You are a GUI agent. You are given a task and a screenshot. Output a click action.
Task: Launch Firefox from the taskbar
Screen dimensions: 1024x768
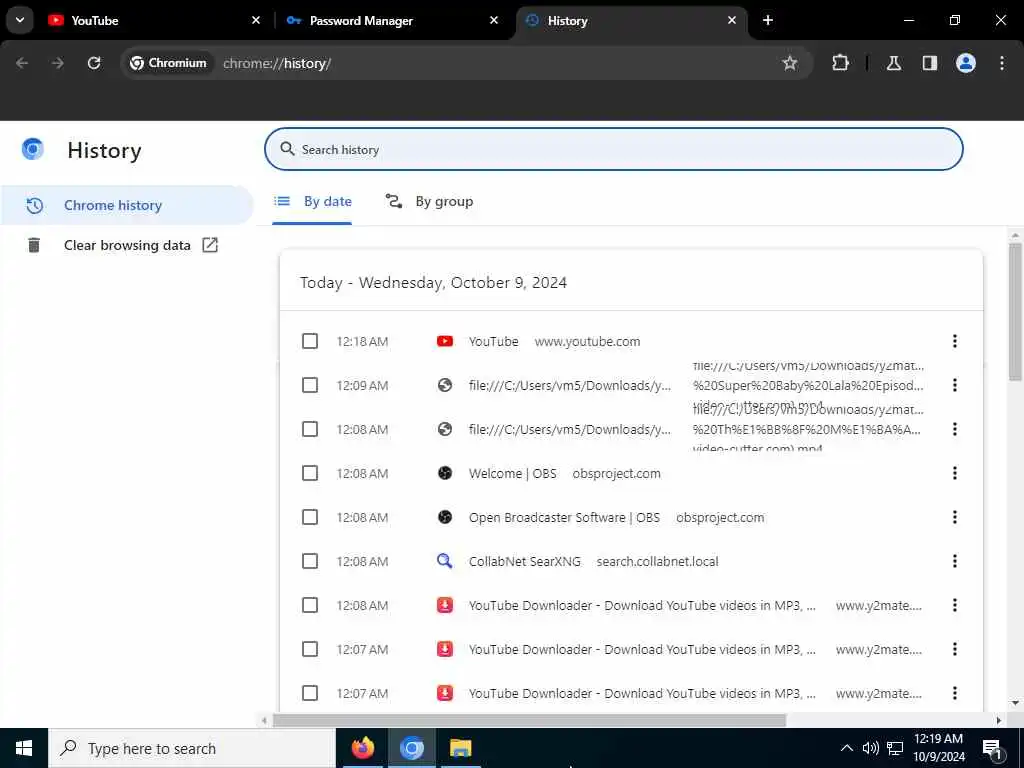point(363,748)
